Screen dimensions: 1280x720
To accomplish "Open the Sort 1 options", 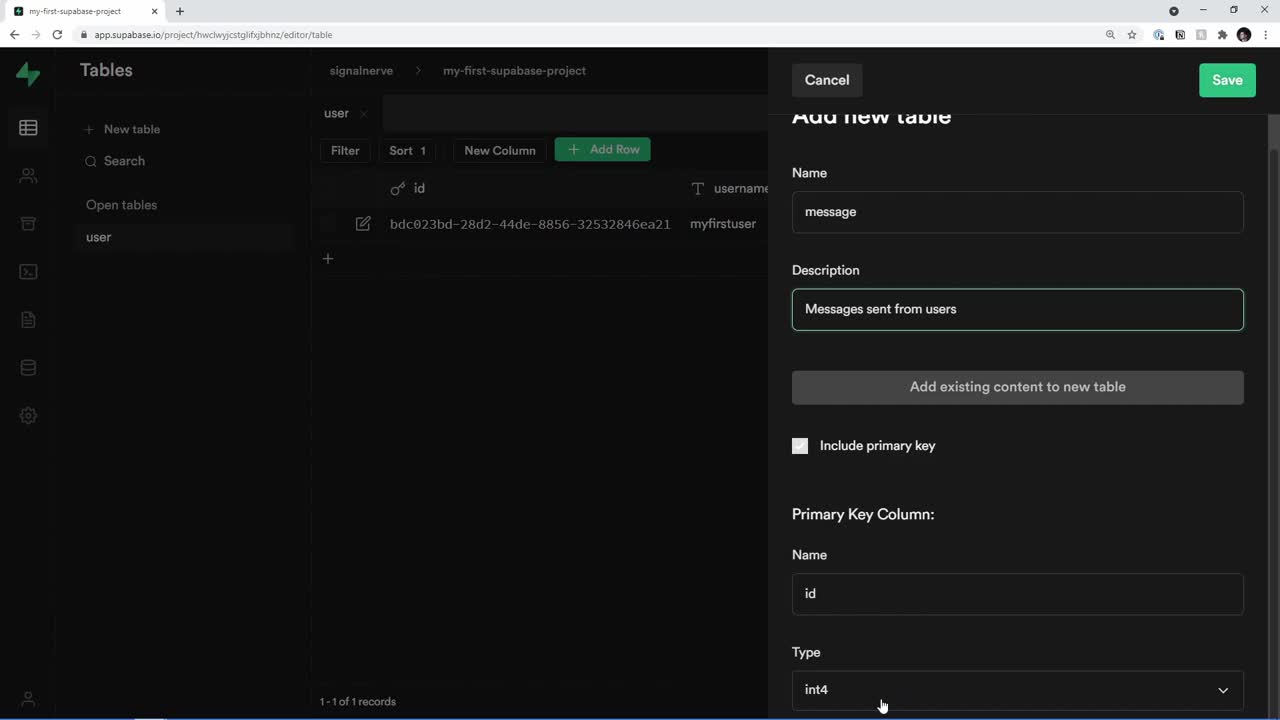I will 407,150.
